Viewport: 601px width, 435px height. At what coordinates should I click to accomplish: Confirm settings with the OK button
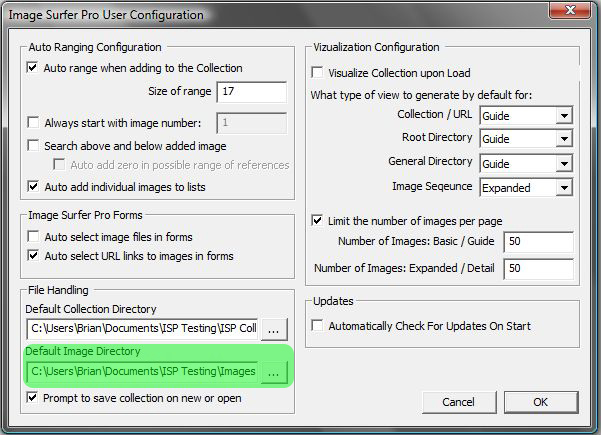click(541, 402)
